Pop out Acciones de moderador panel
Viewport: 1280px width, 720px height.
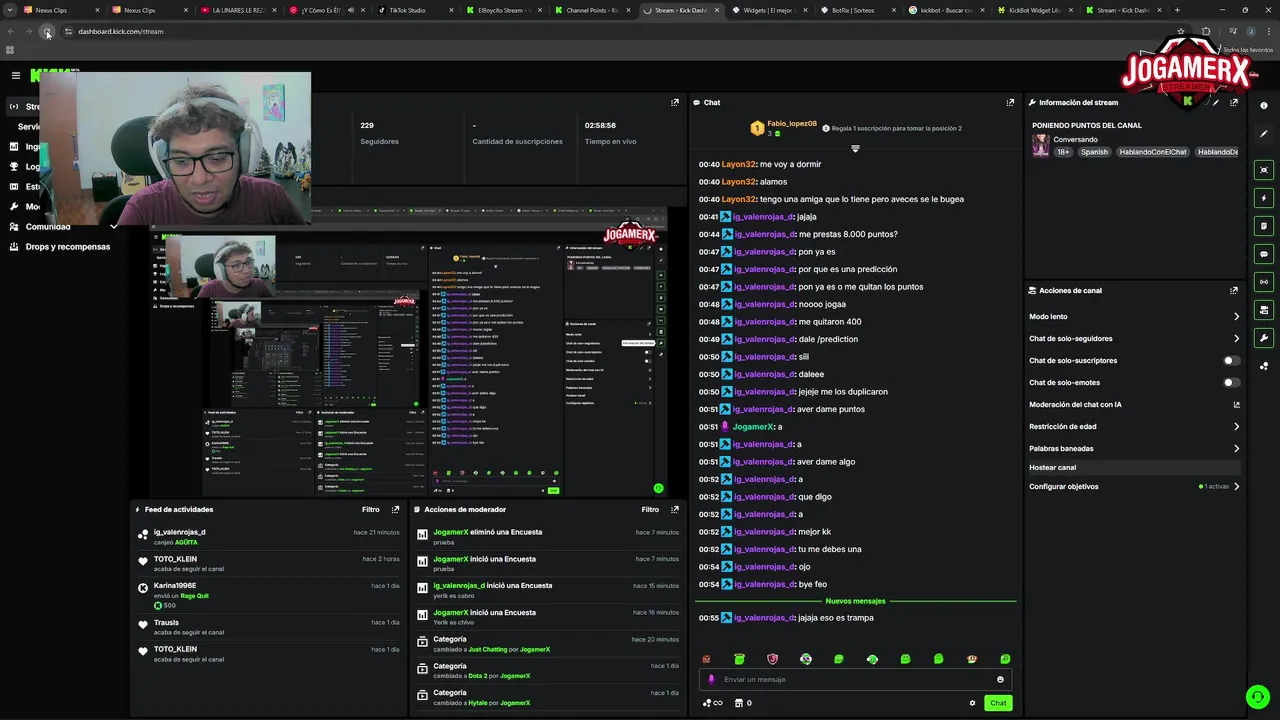click(x=675, y=509)
